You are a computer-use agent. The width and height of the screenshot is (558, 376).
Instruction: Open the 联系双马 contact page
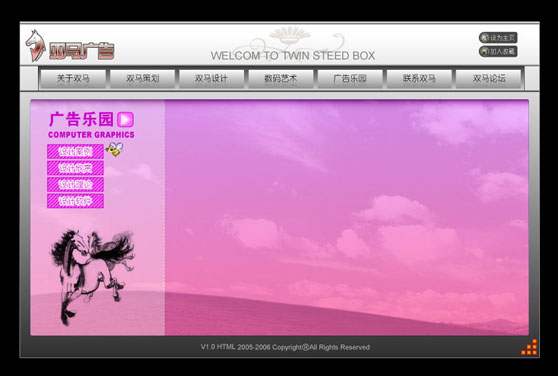point(419,78)
